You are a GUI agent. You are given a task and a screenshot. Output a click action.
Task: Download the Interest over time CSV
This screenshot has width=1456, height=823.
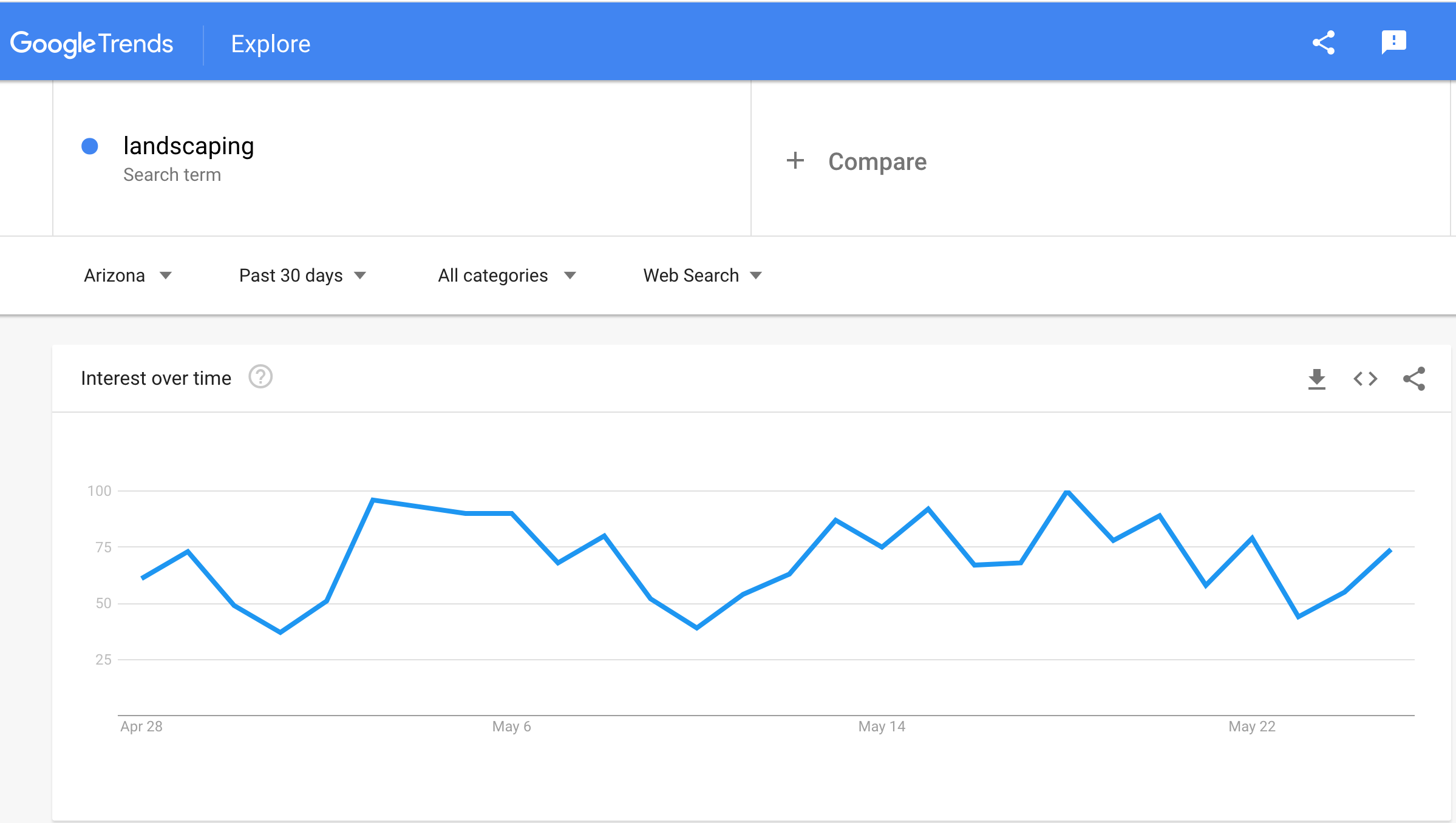pyautogui.click(x=1316, y=379)
